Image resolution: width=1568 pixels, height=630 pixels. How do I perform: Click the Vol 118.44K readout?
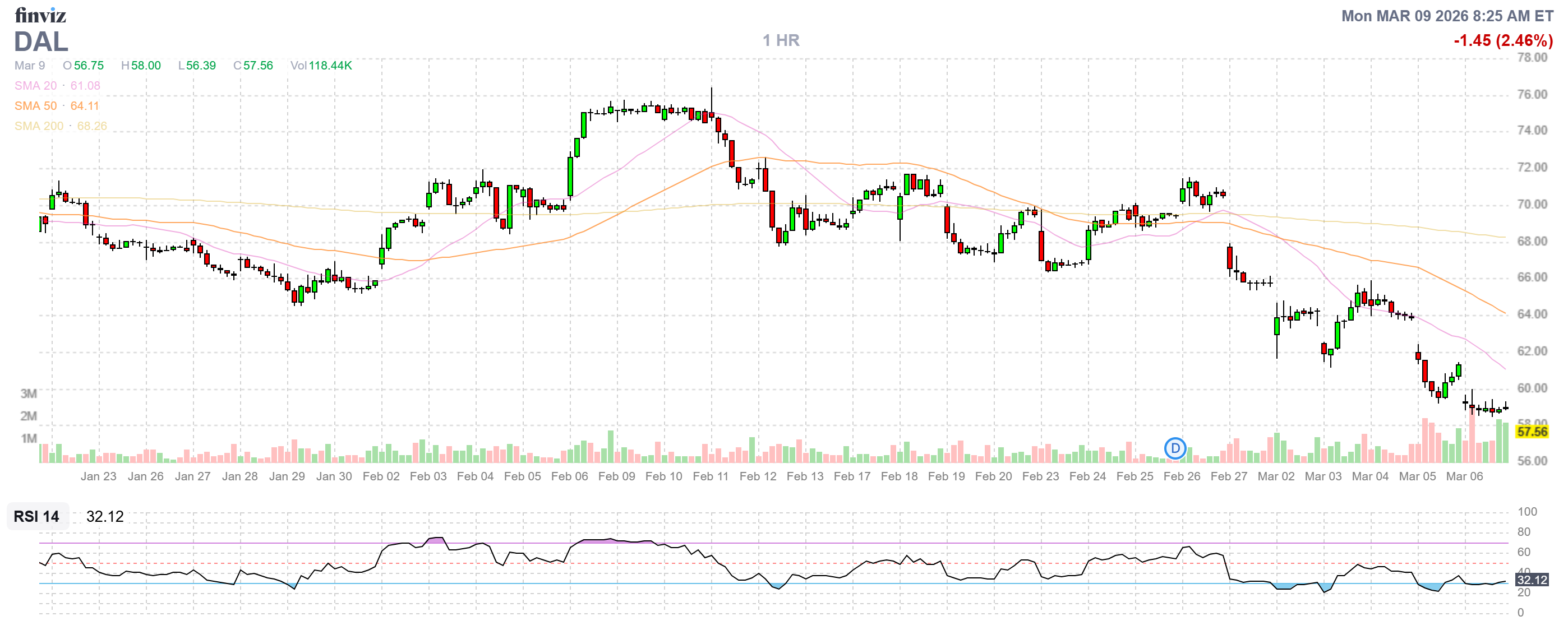coord(321,66)
